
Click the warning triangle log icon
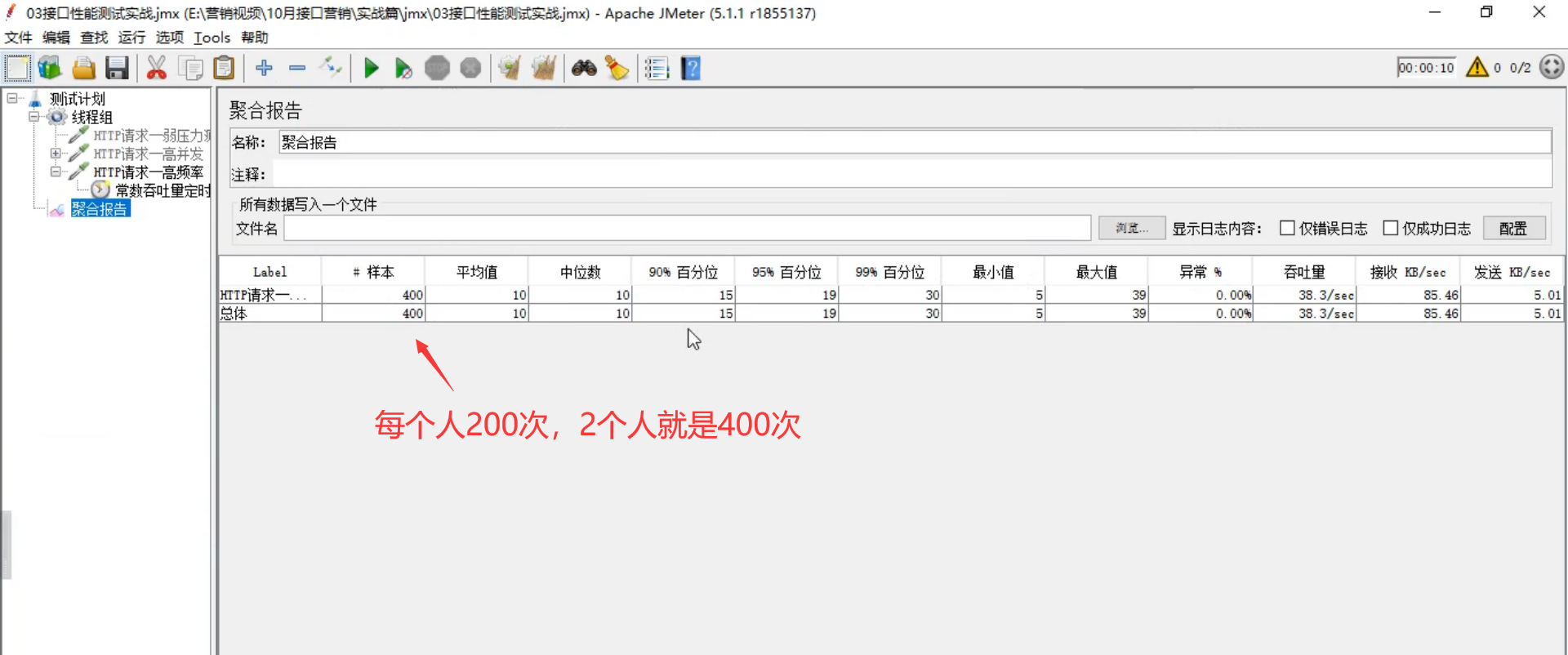point(1477,67)
